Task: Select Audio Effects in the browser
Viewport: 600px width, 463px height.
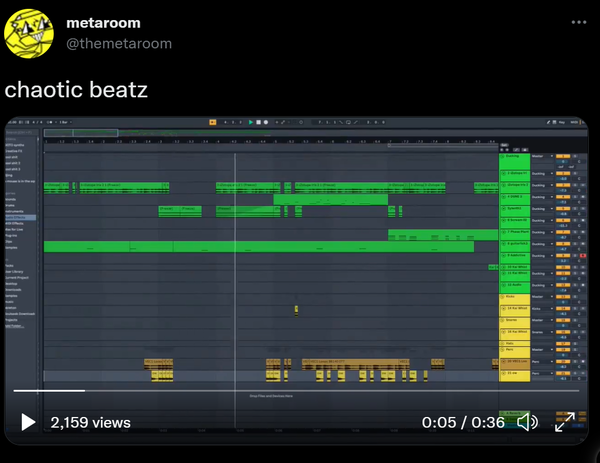Action: coord(20,217)
